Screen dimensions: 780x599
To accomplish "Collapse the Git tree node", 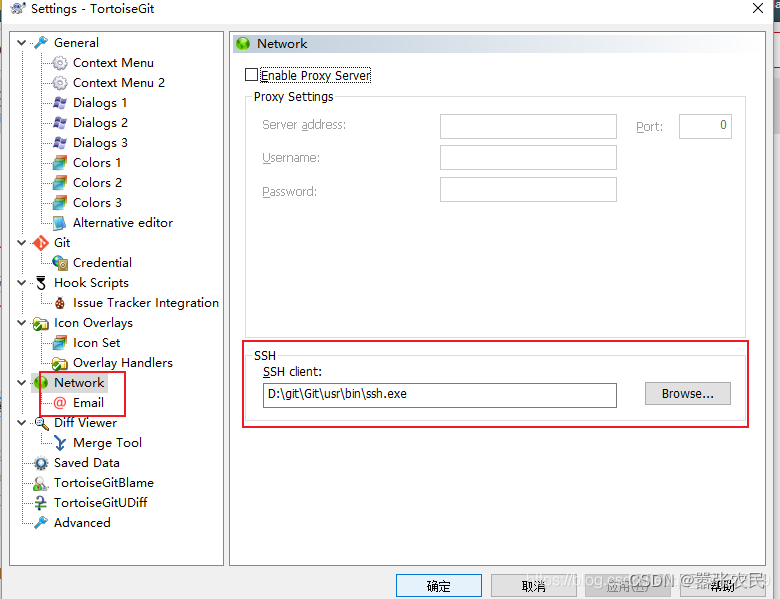I will coord(21,243).
